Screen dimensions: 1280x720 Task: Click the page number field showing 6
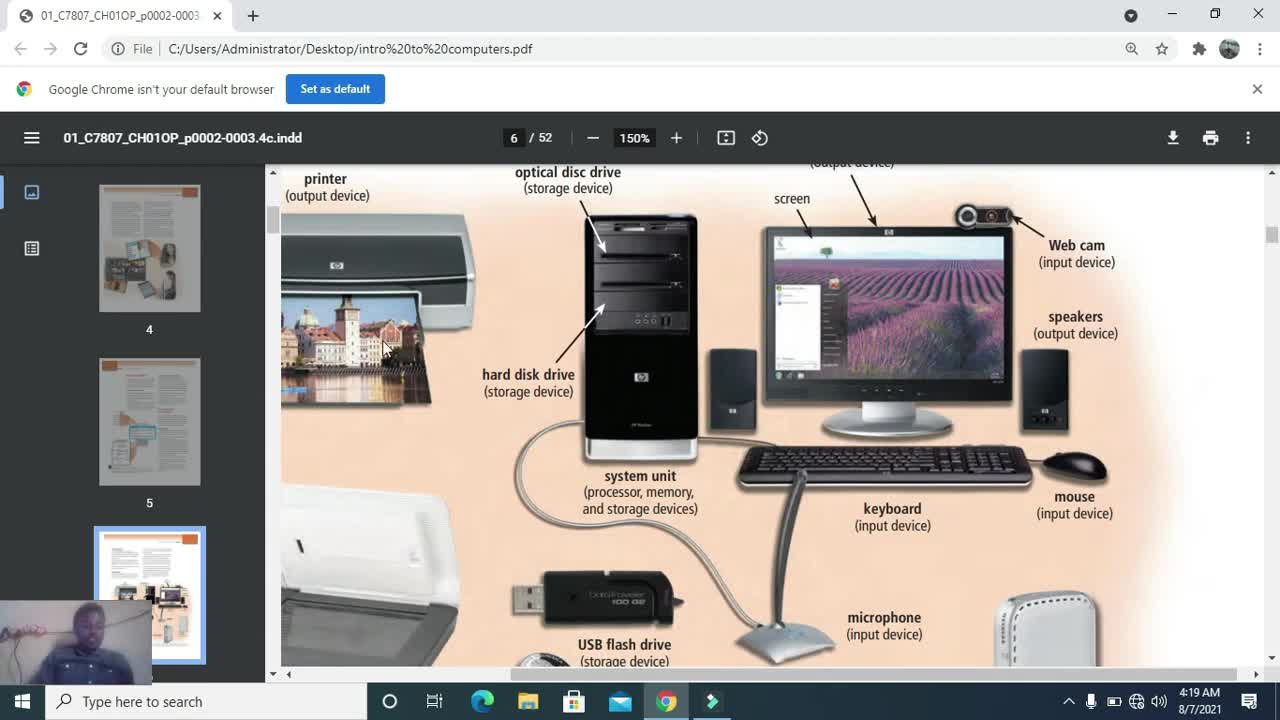[x=513, y=138]
